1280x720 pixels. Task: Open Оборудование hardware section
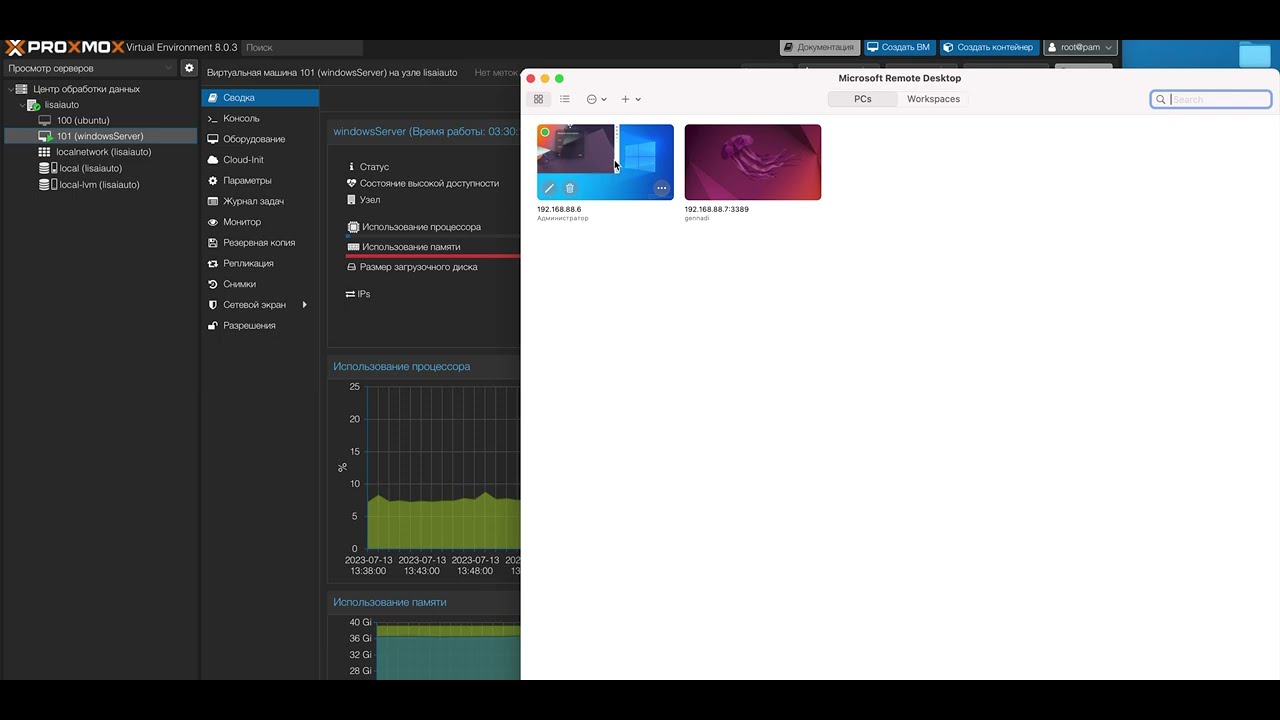[260, 139]
